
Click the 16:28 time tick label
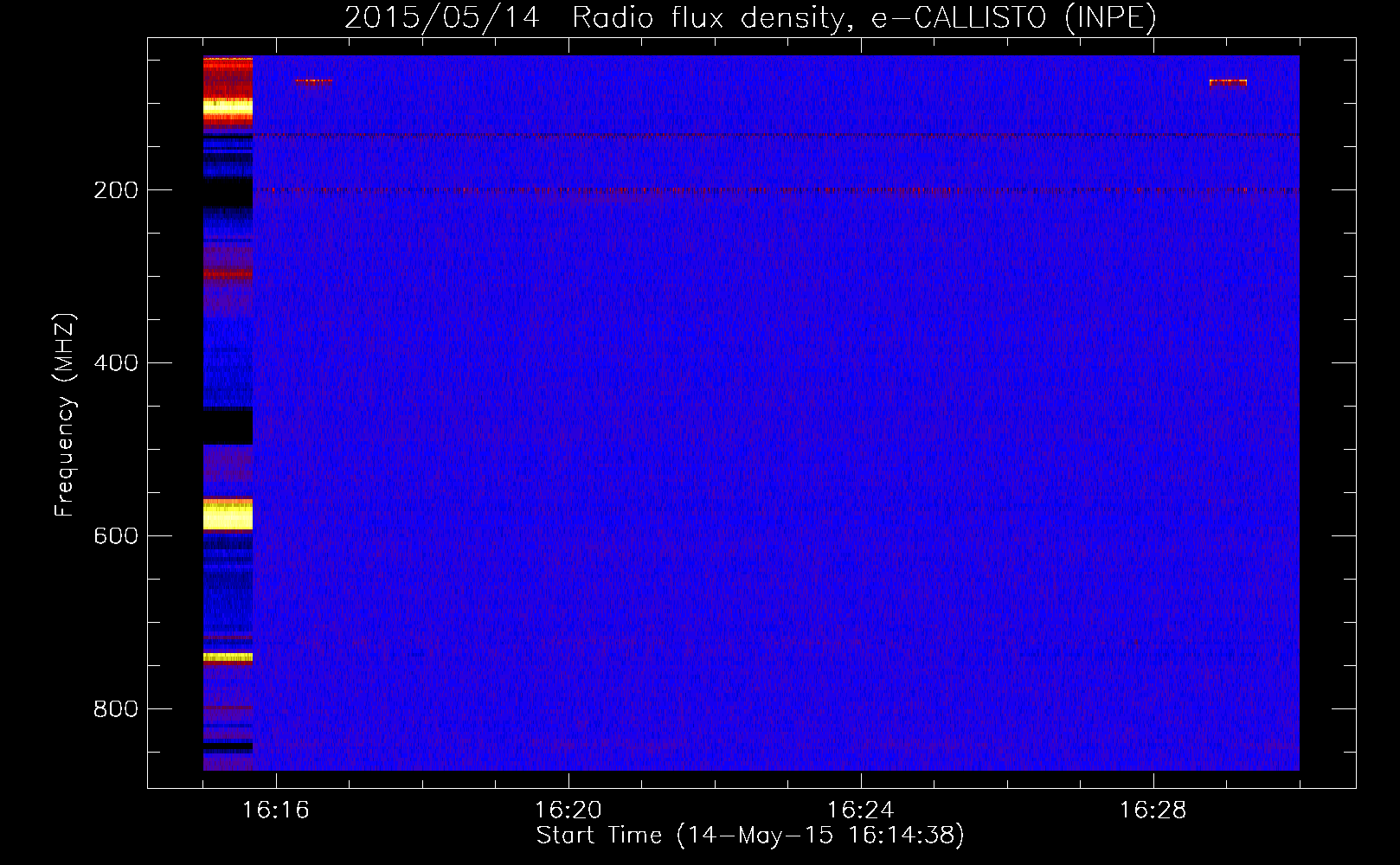pyautogui.click(x=1153, y=810)
